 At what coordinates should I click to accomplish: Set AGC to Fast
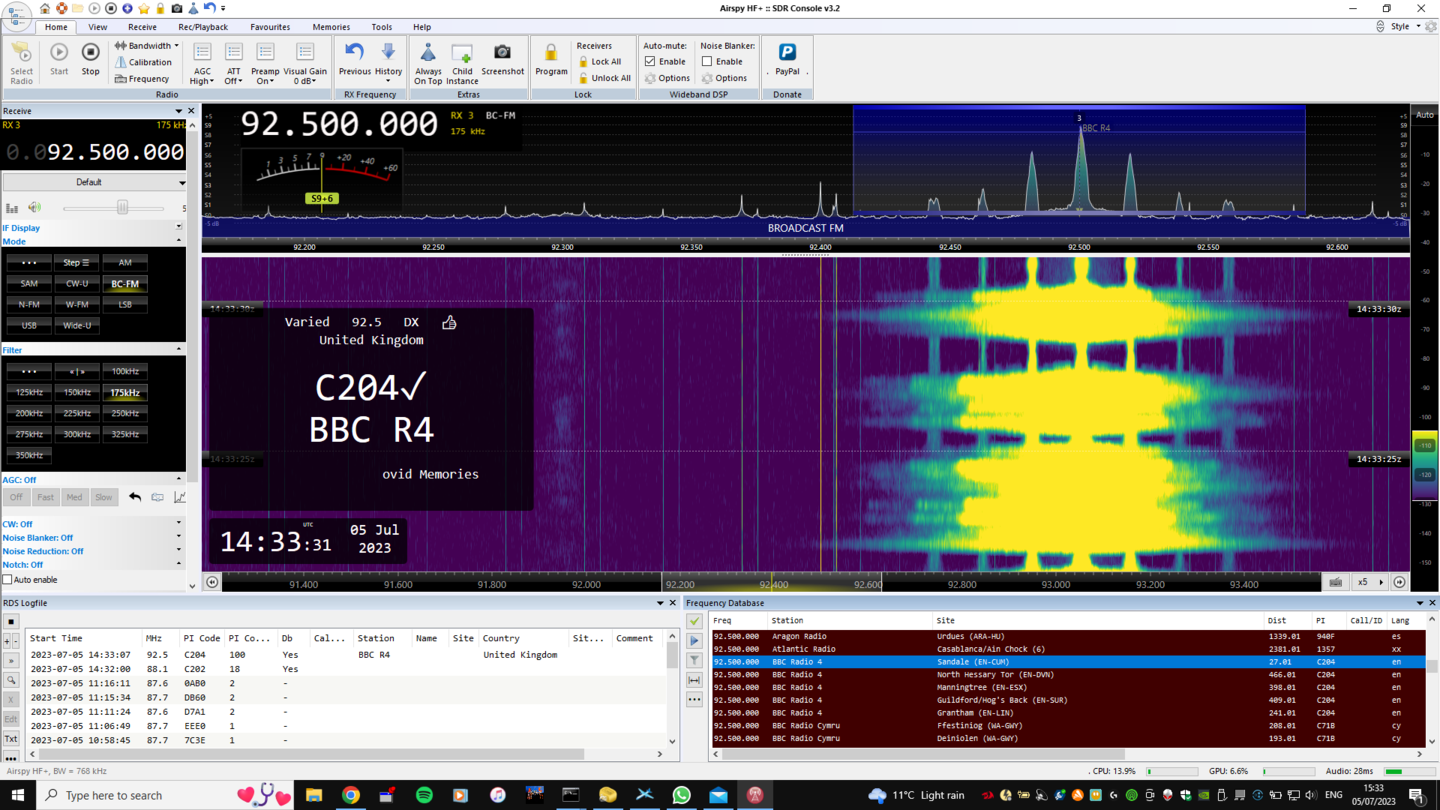[45, 497]
